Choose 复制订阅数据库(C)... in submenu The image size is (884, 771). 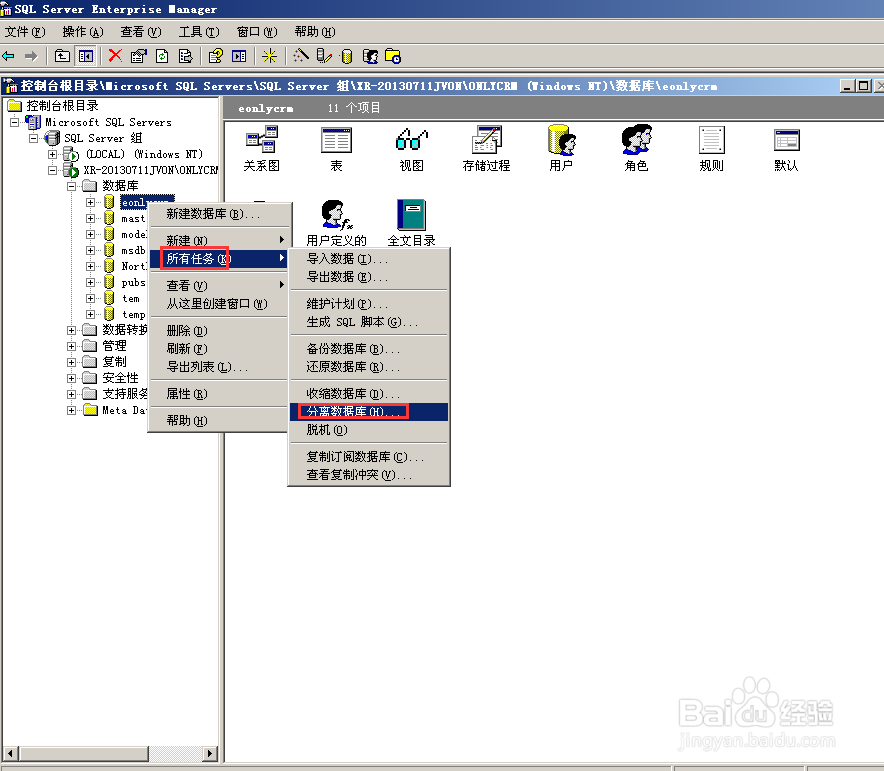pyautogui.click(x=369, y=457)
